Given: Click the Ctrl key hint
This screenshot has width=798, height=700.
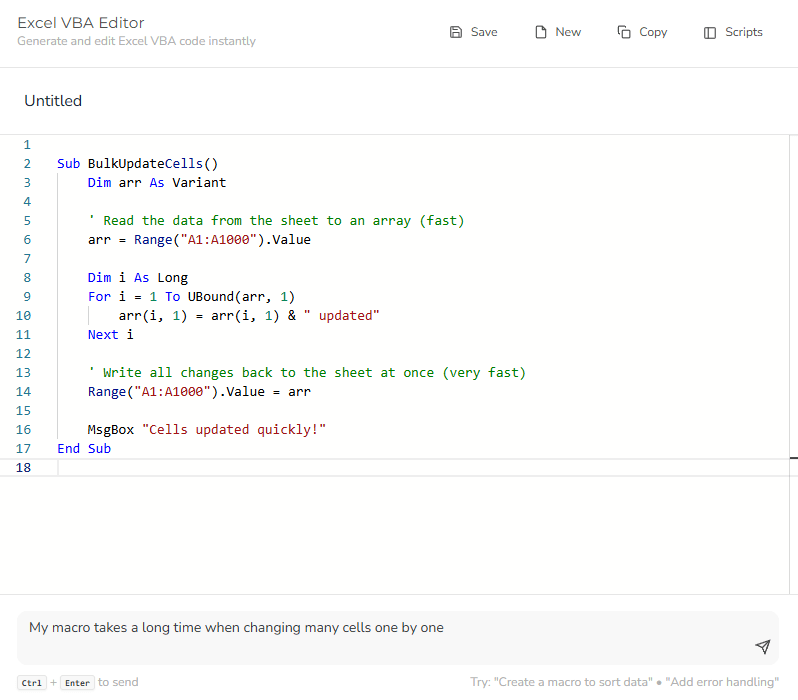Looking at the screenshot, I should click(32, 683).
